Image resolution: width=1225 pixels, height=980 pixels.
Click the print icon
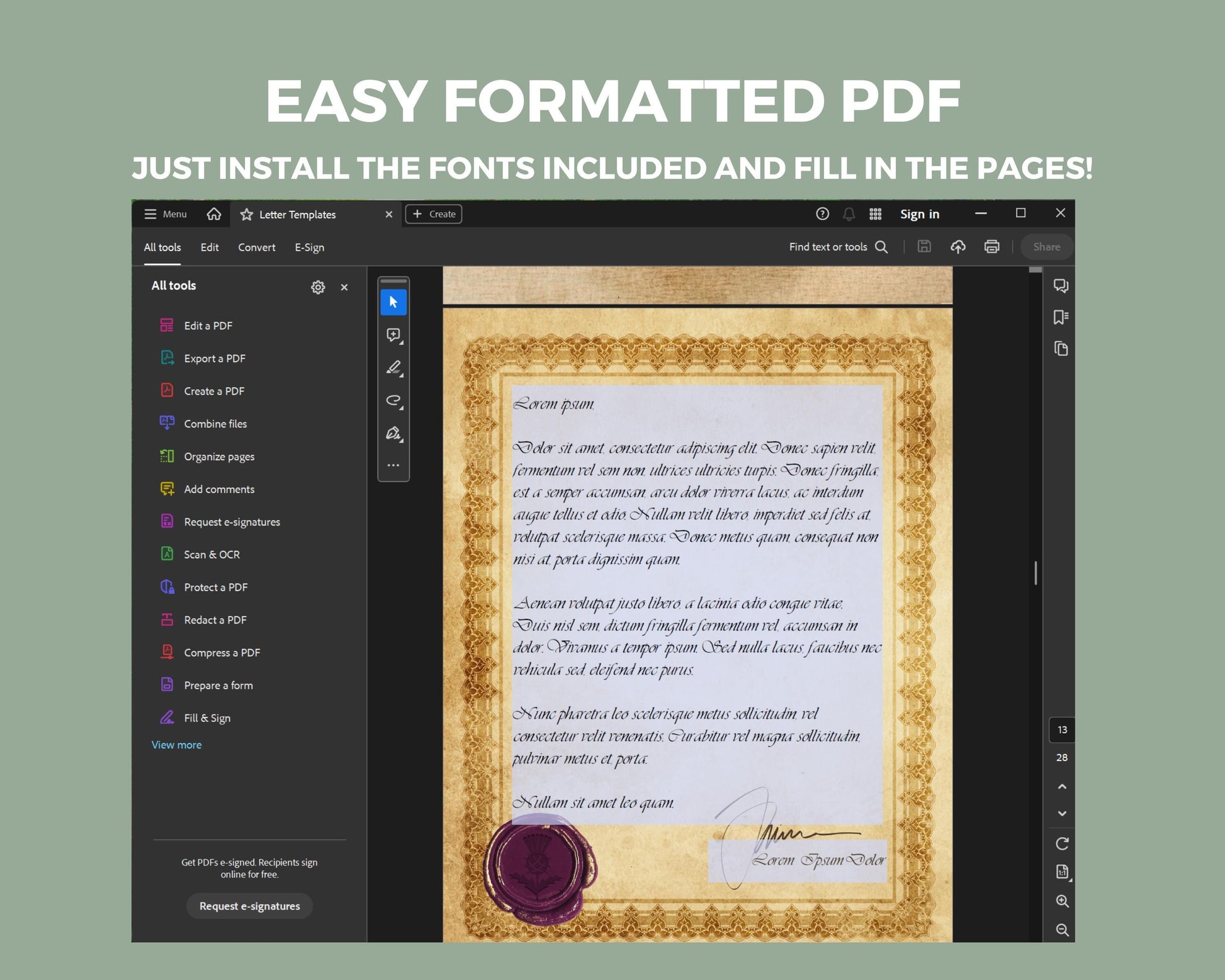click(x=991, y=247)
